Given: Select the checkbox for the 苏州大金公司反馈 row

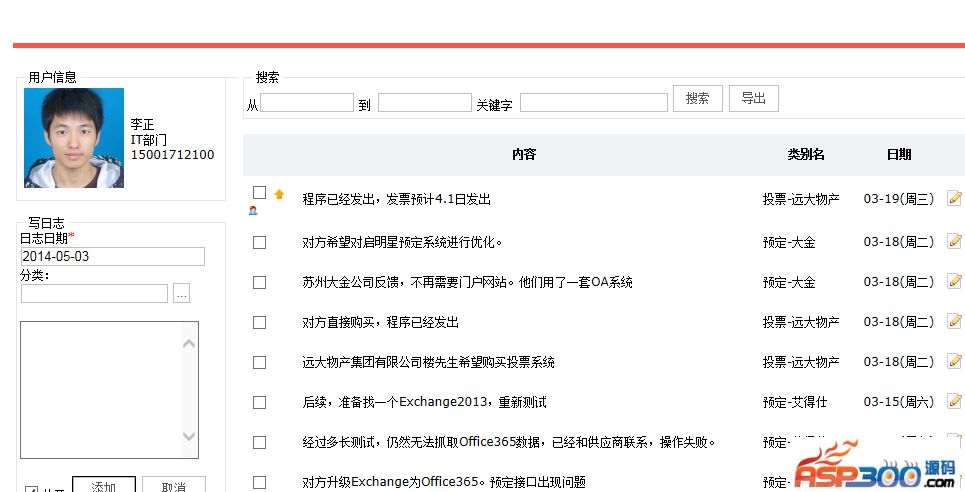Looking at the screenshot, I should pos(260,283).
